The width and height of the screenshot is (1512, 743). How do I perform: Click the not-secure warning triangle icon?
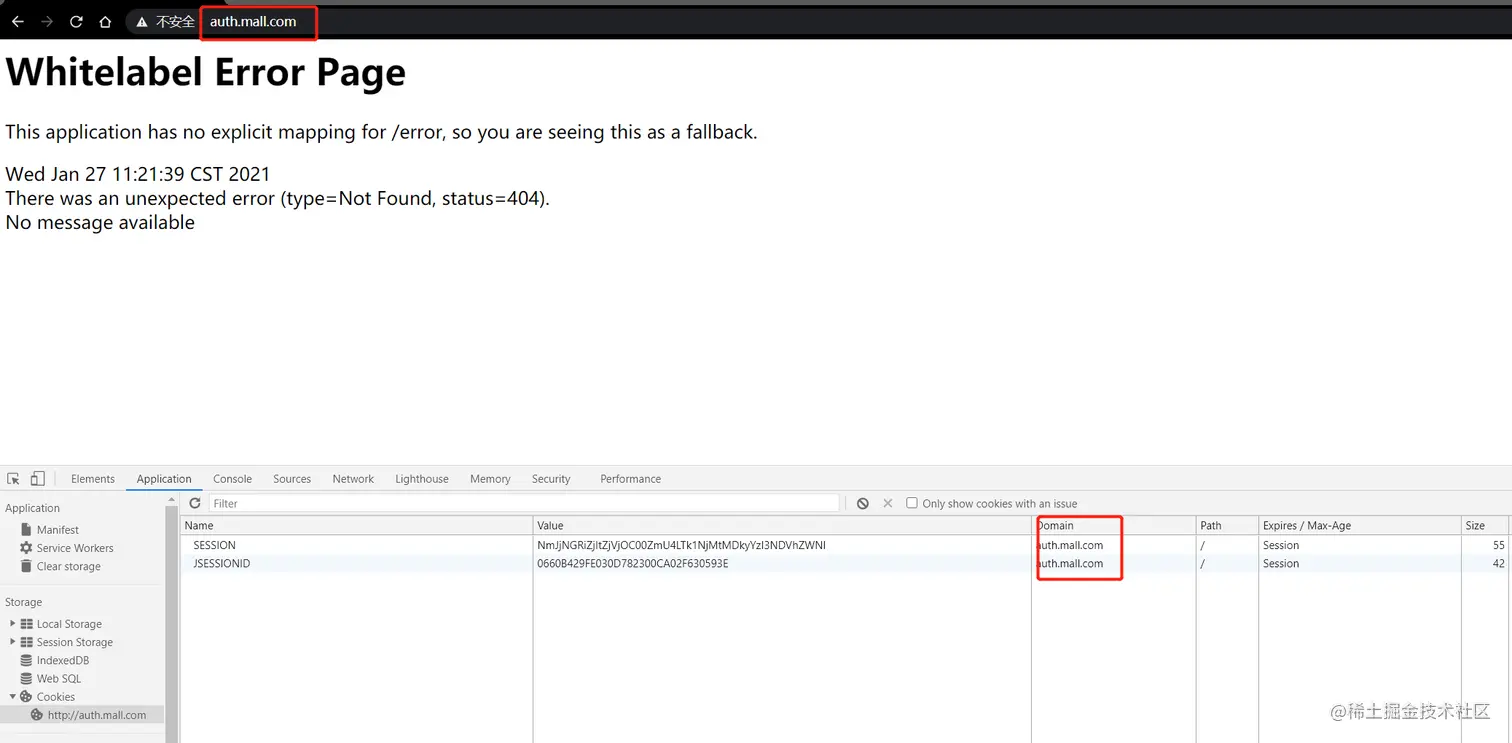142,21
